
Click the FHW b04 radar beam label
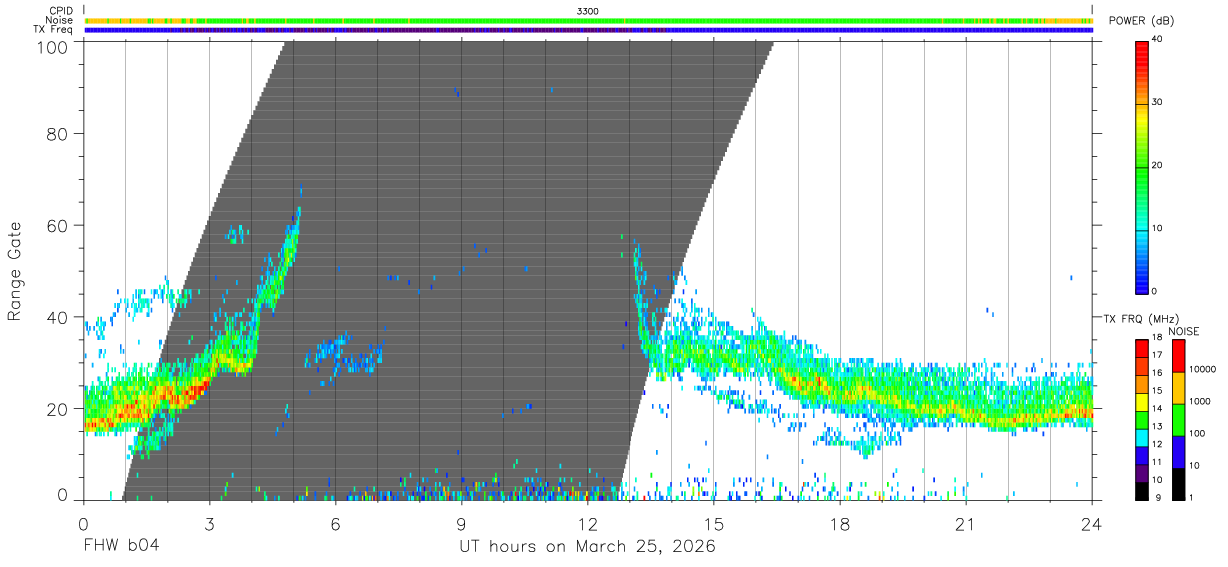point(120,546)
